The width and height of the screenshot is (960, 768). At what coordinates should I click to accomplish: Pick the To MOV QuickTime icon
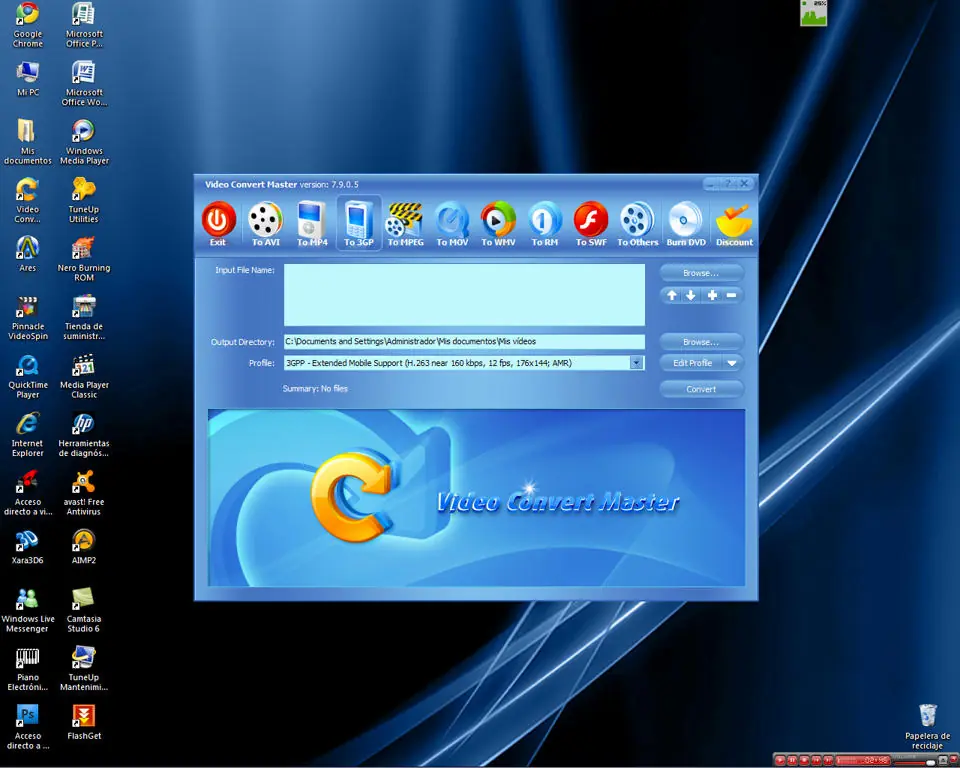point(452,219)
